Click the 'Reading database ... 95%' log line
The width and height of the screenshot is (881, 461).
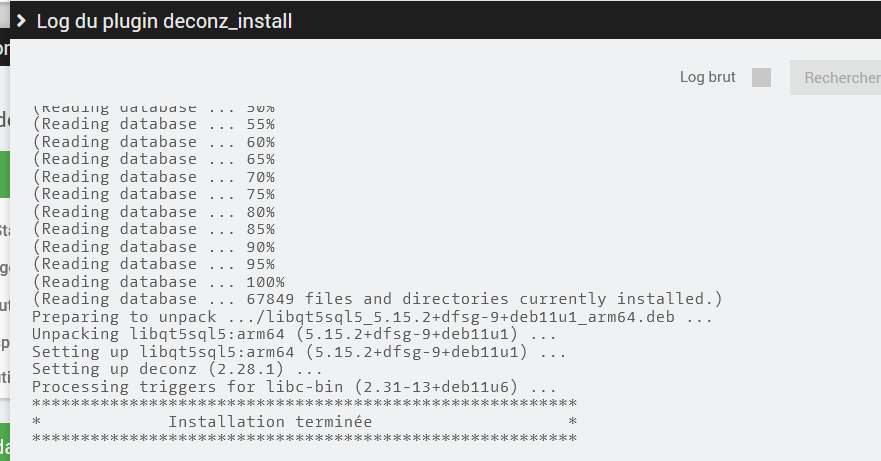pos(153,265)
